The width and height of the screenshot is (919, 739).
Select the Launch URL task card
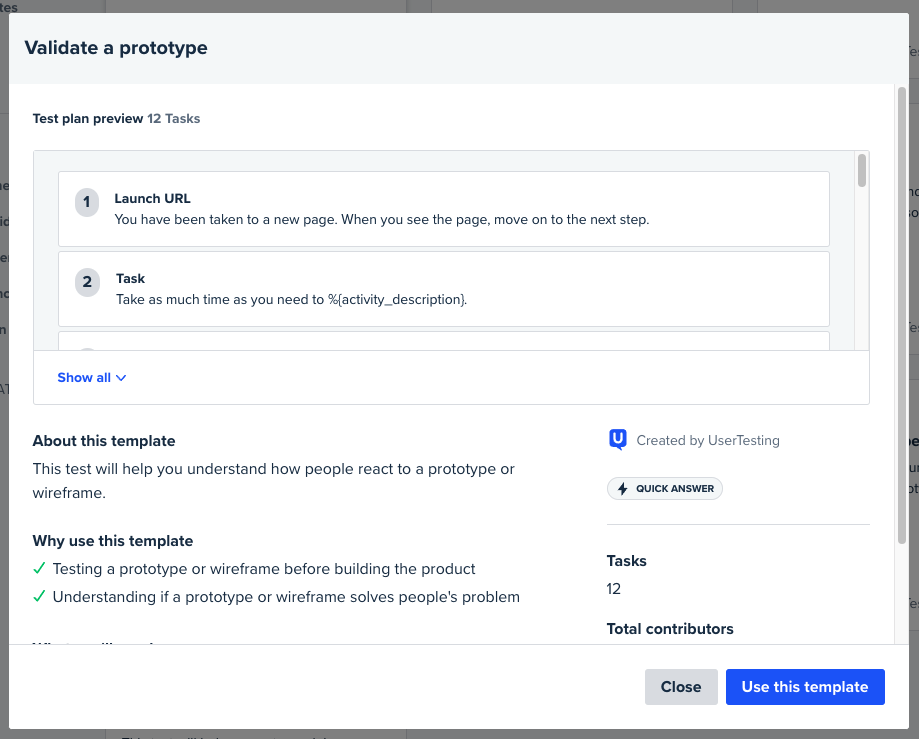[x=443, y=209]
